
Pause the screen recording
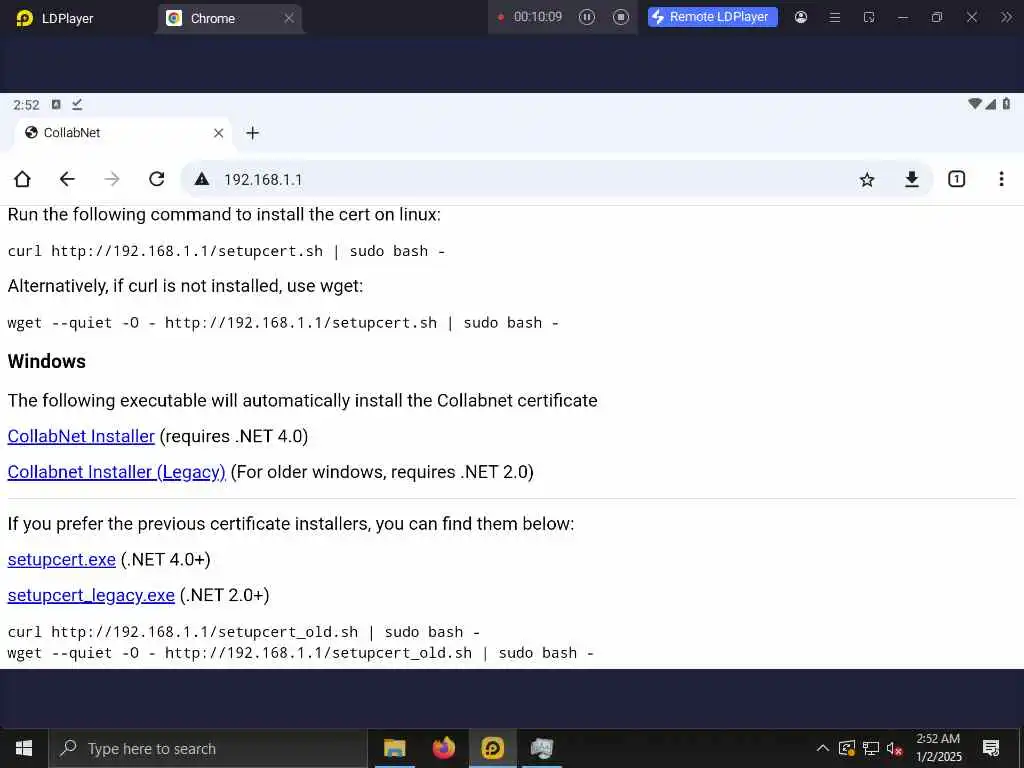(x=586, y=17)
